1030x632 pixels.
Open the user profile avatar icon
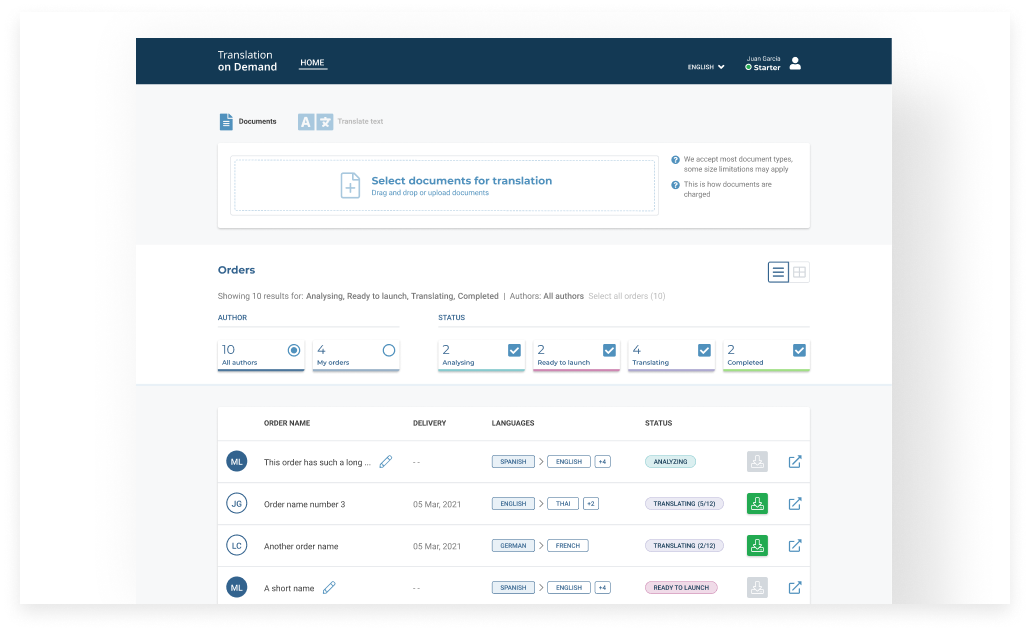(x=795, y=63)
